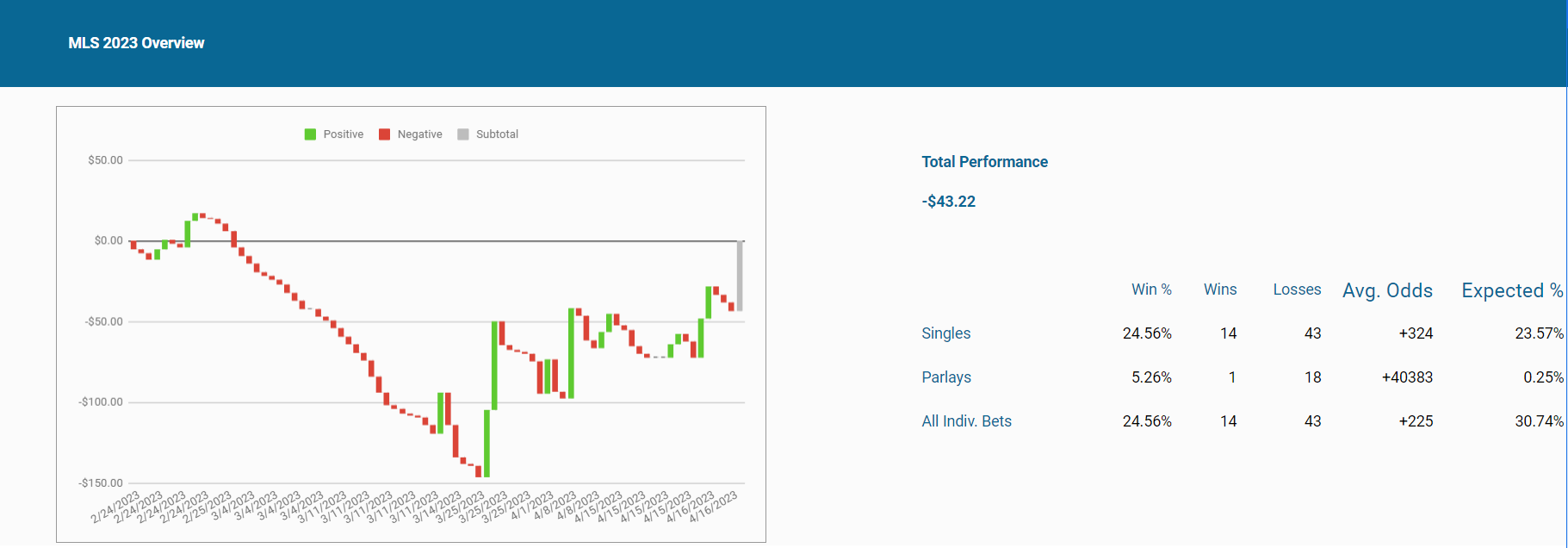Click Parlays expected 0.25%
This screenshot has width=1568, height=548.
[1543, 377]
